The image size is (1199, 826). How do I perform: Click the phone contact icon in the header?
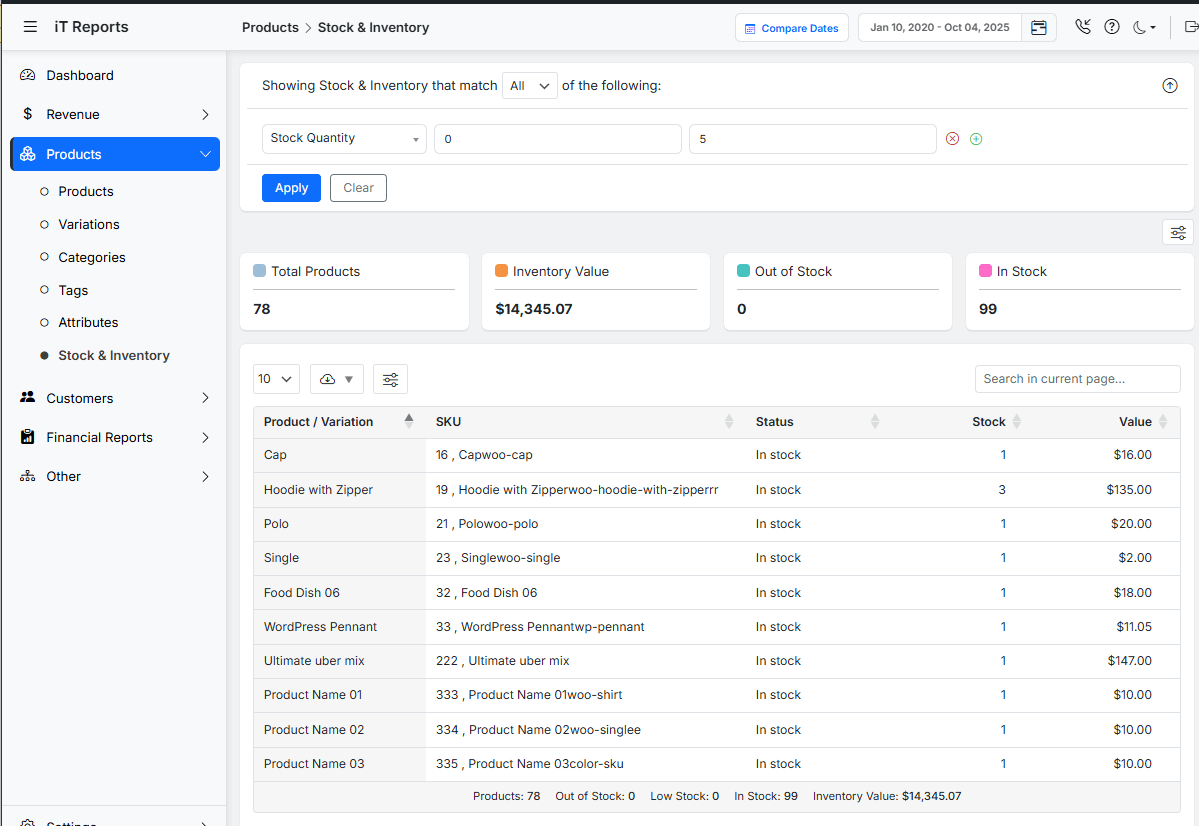point(1083,27)
